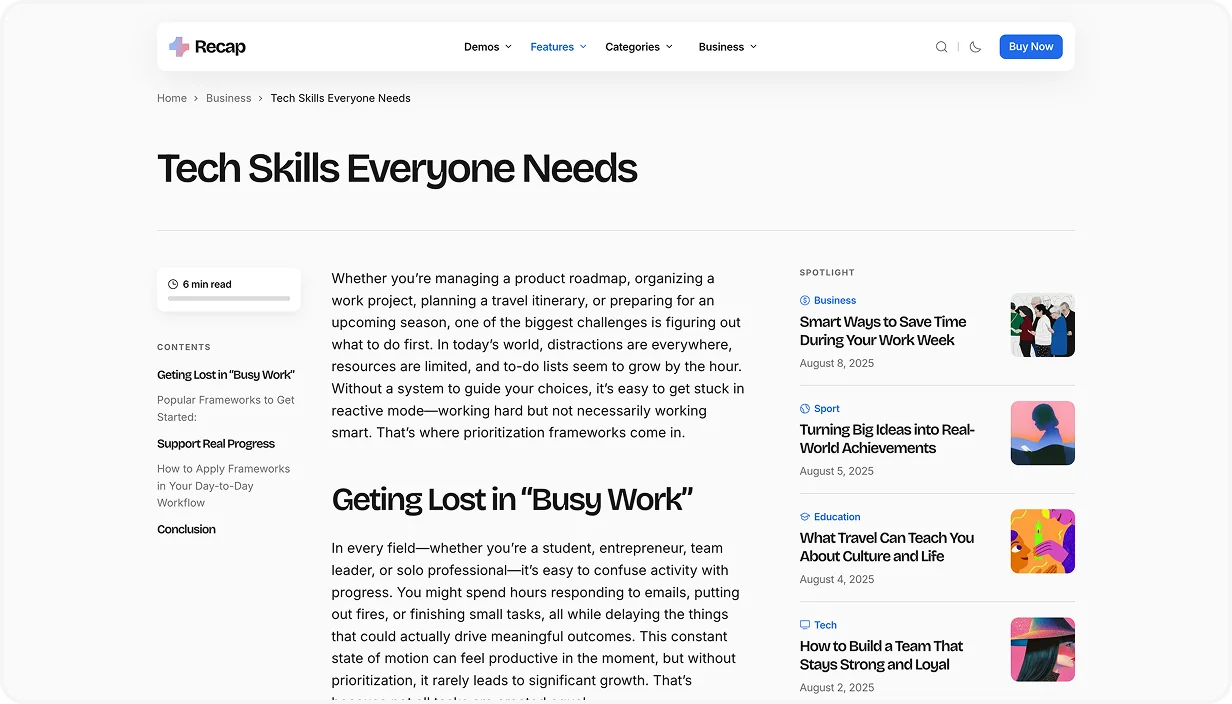The height and width of the screenshot is (704, 1232).
Task: Click the Business category icon in Spotlight
Action: pos(805,300)
